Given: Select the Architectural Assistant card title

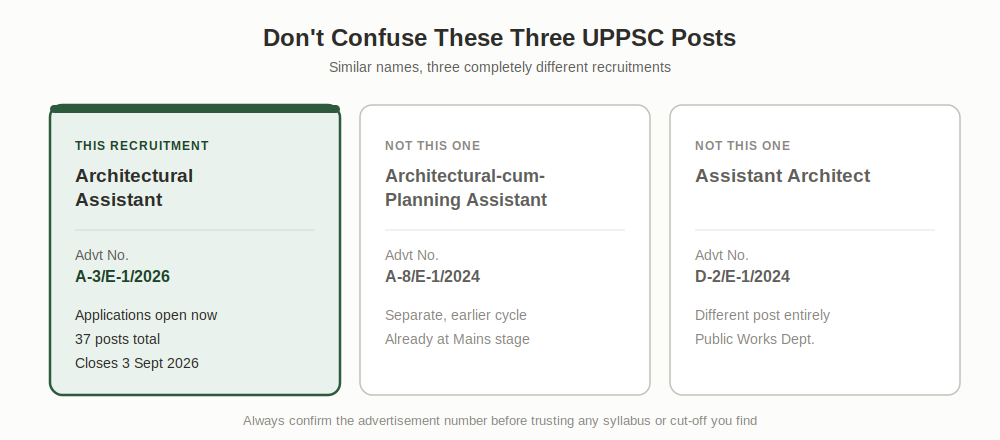Looking at the screenshot, I should click(134, 187).
